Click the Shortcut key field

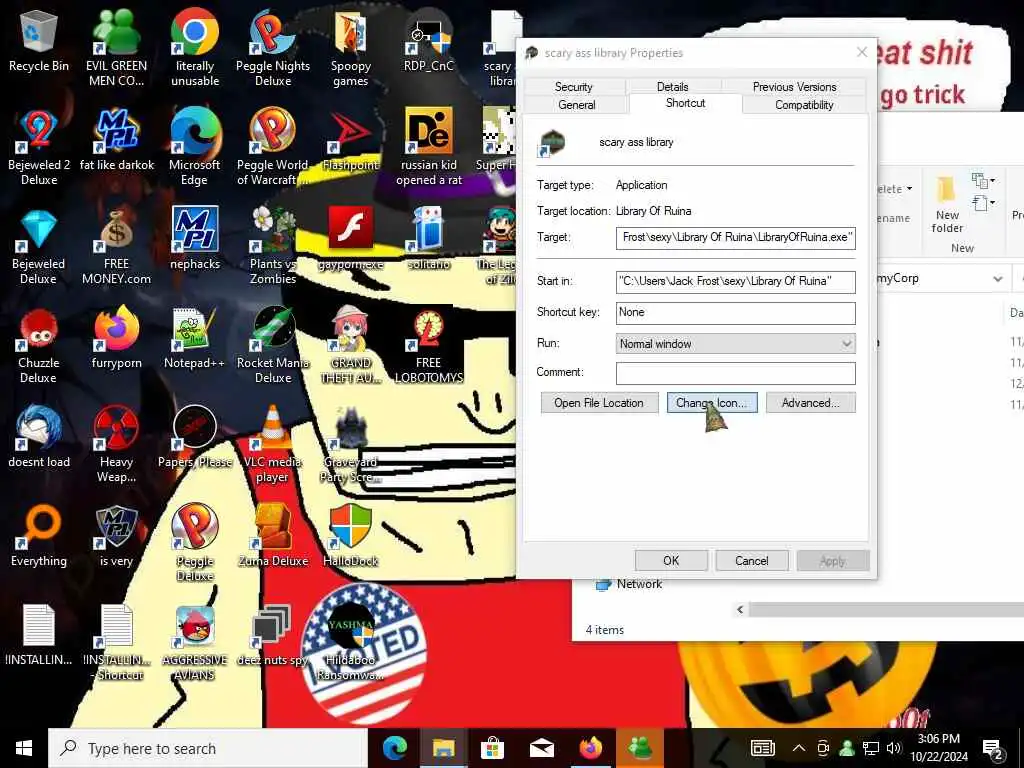[x=735, y=313]
